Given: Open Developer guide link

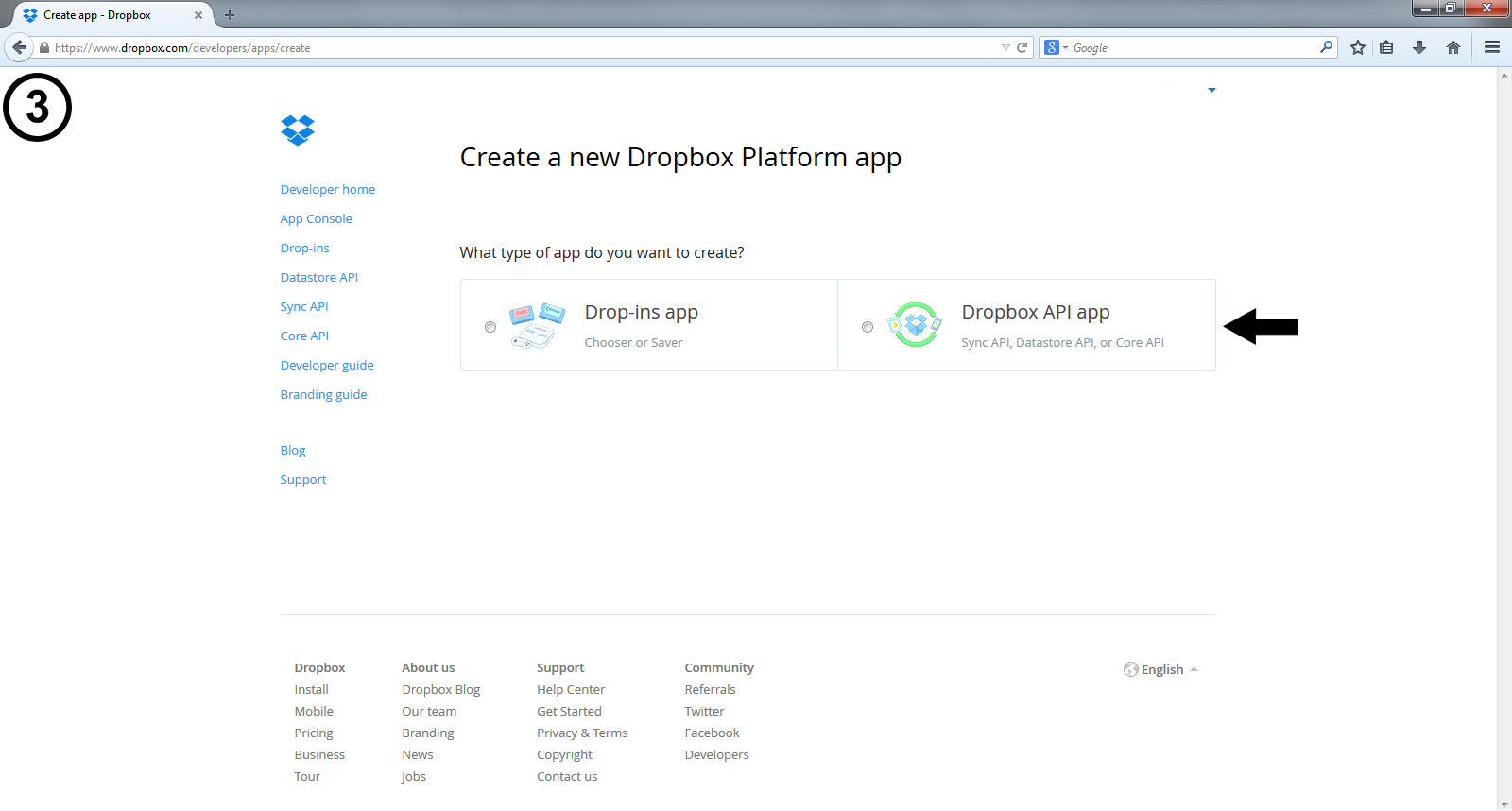Looking at the screenshot, I should [327, 365].
